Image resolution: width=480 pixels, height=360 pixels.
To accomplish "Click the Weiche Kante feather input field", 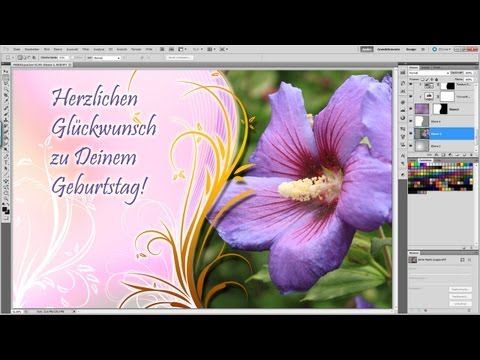I will [64, 58].
